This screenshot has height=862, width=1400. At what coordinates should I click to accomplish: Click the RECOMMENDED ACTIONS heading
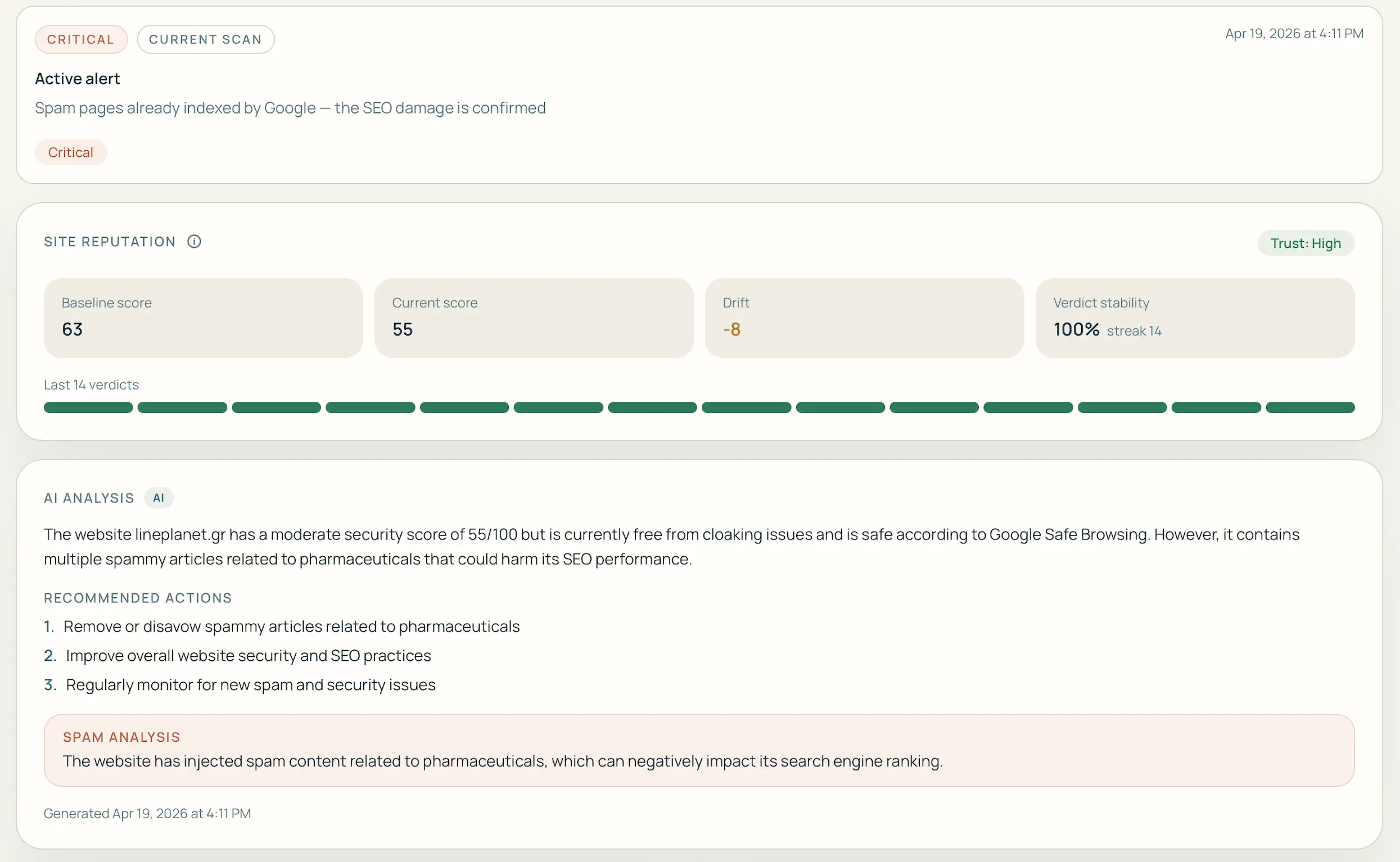pyautogui.click(x=138, y=598)
